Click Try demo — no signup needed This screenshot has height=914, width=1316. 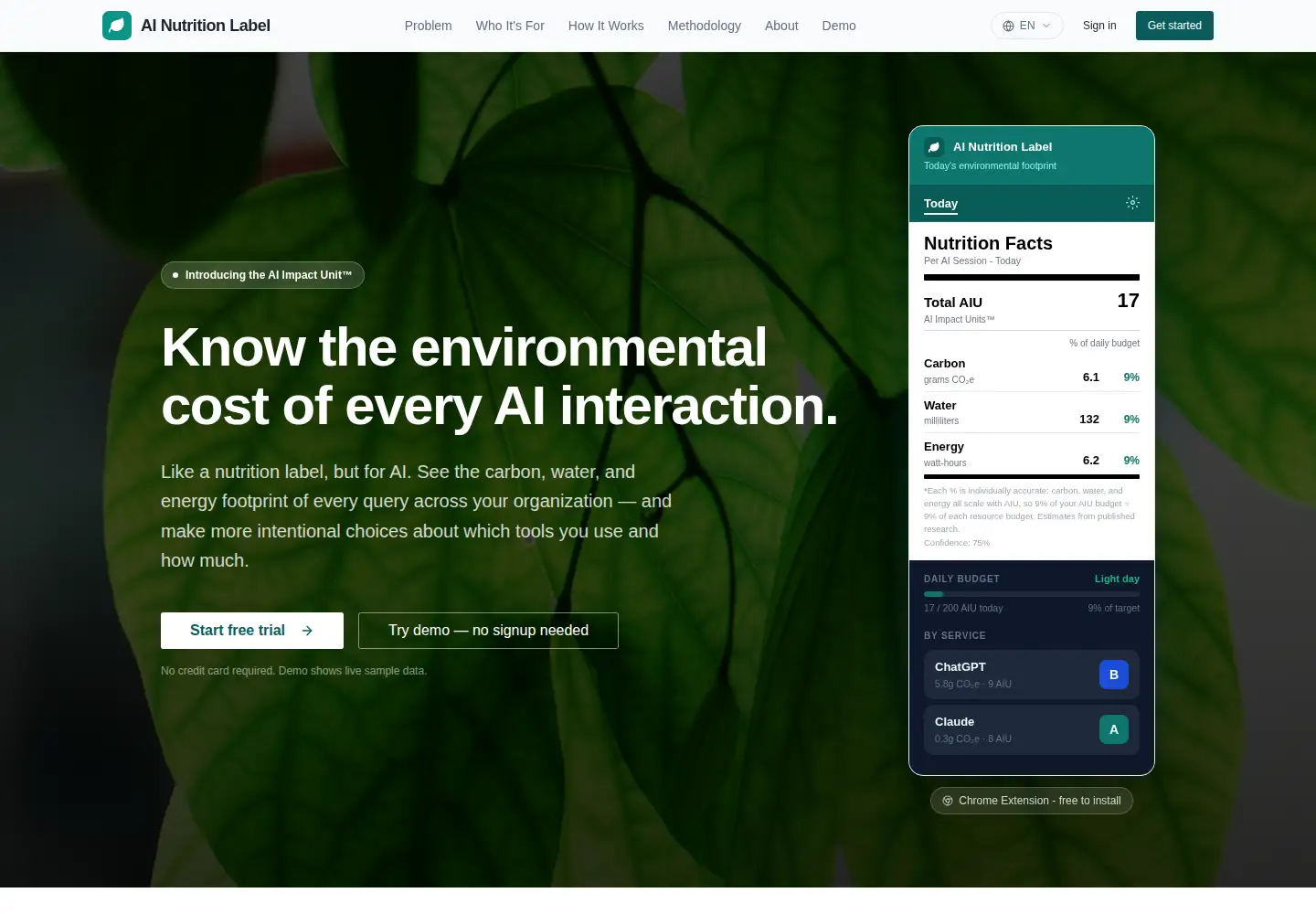point(488,631)
